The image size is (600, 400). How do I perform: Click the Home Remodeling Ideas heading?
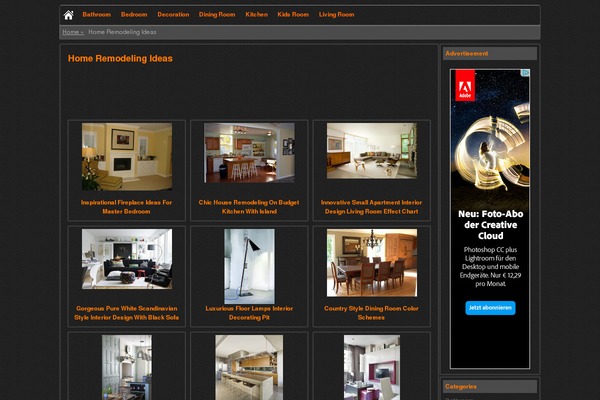click(120, 59)
